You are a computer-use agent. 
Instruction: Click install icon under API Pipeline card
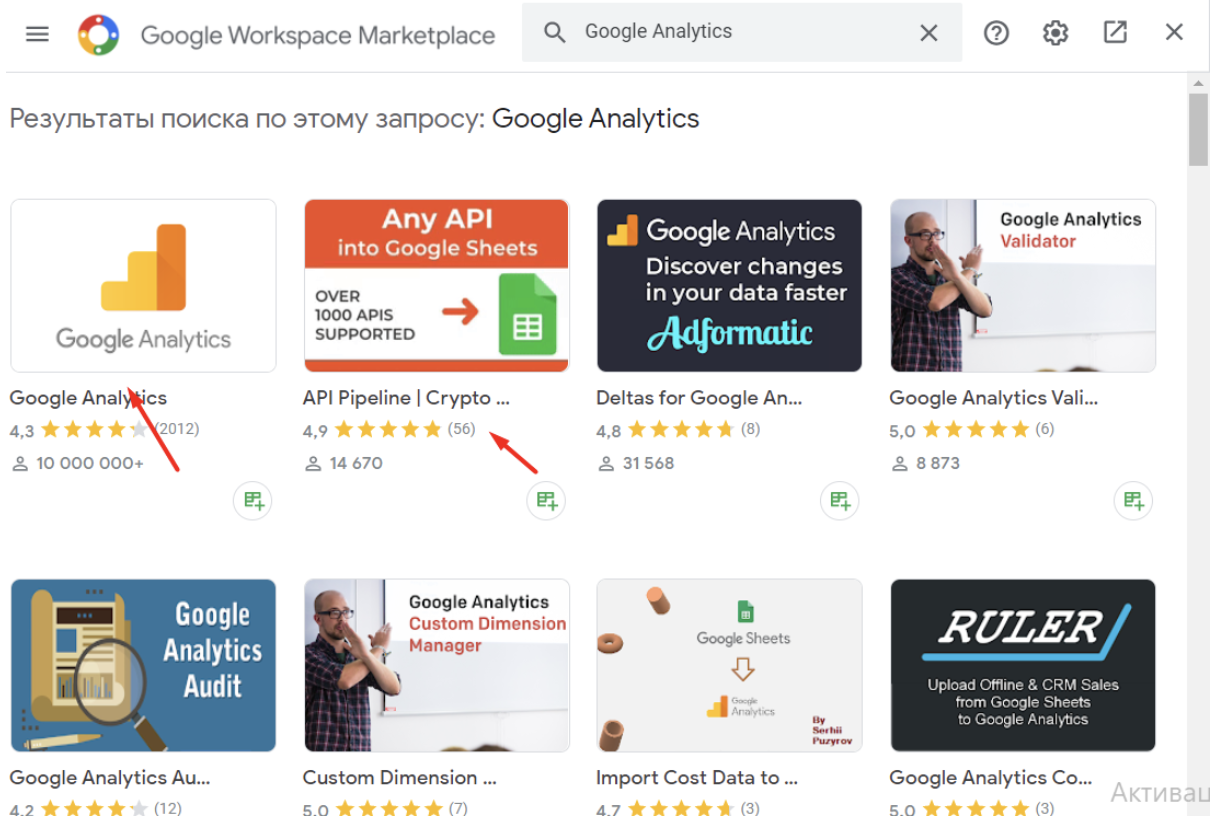[546, 500]
